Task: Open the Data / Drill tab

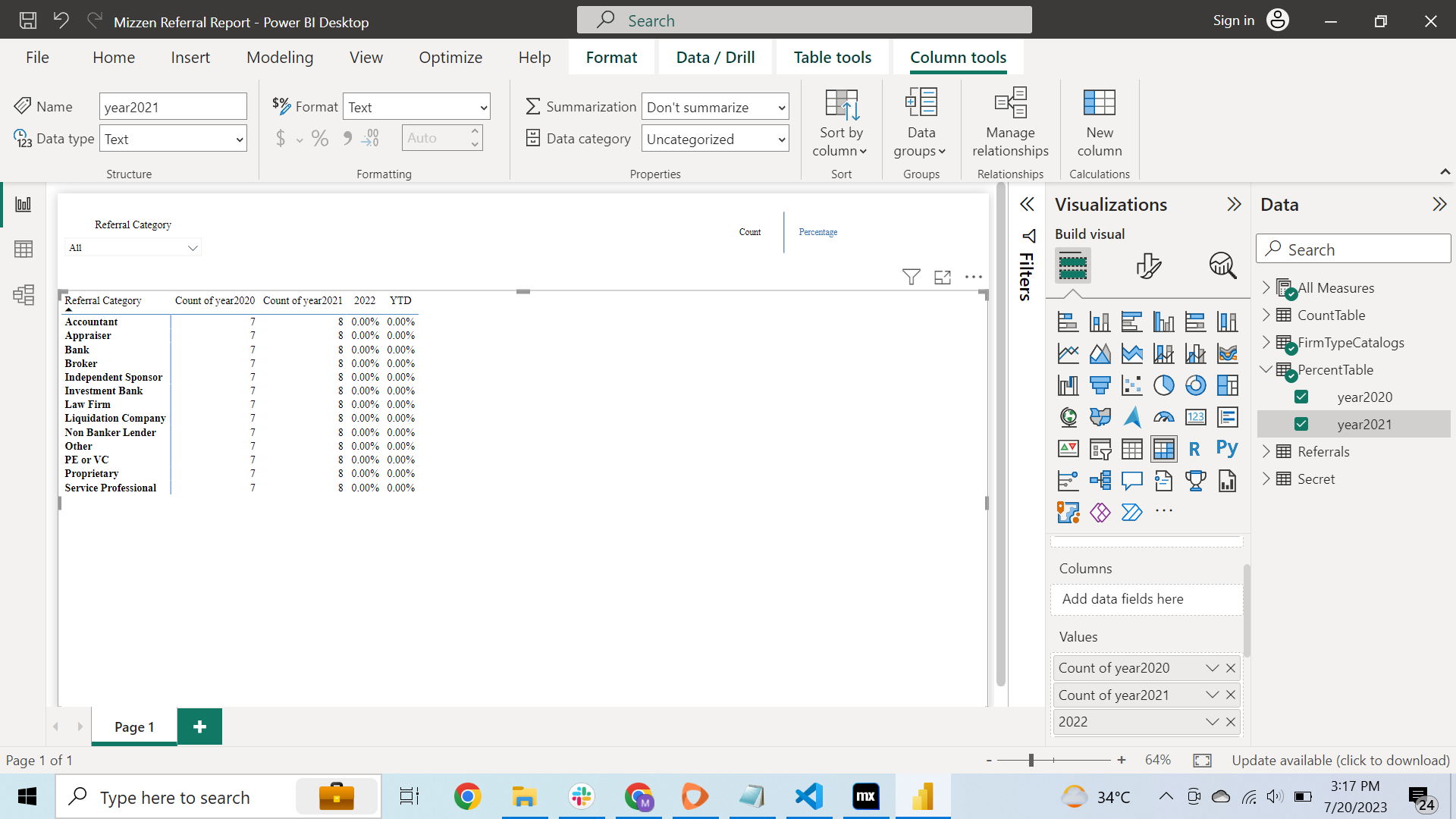Action: click(715, 58)
